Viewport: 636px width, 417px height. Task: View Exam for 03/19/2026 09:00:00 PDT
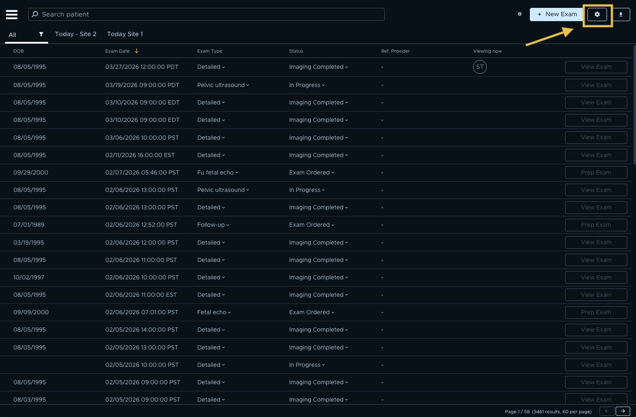click(x=596, y=85)
